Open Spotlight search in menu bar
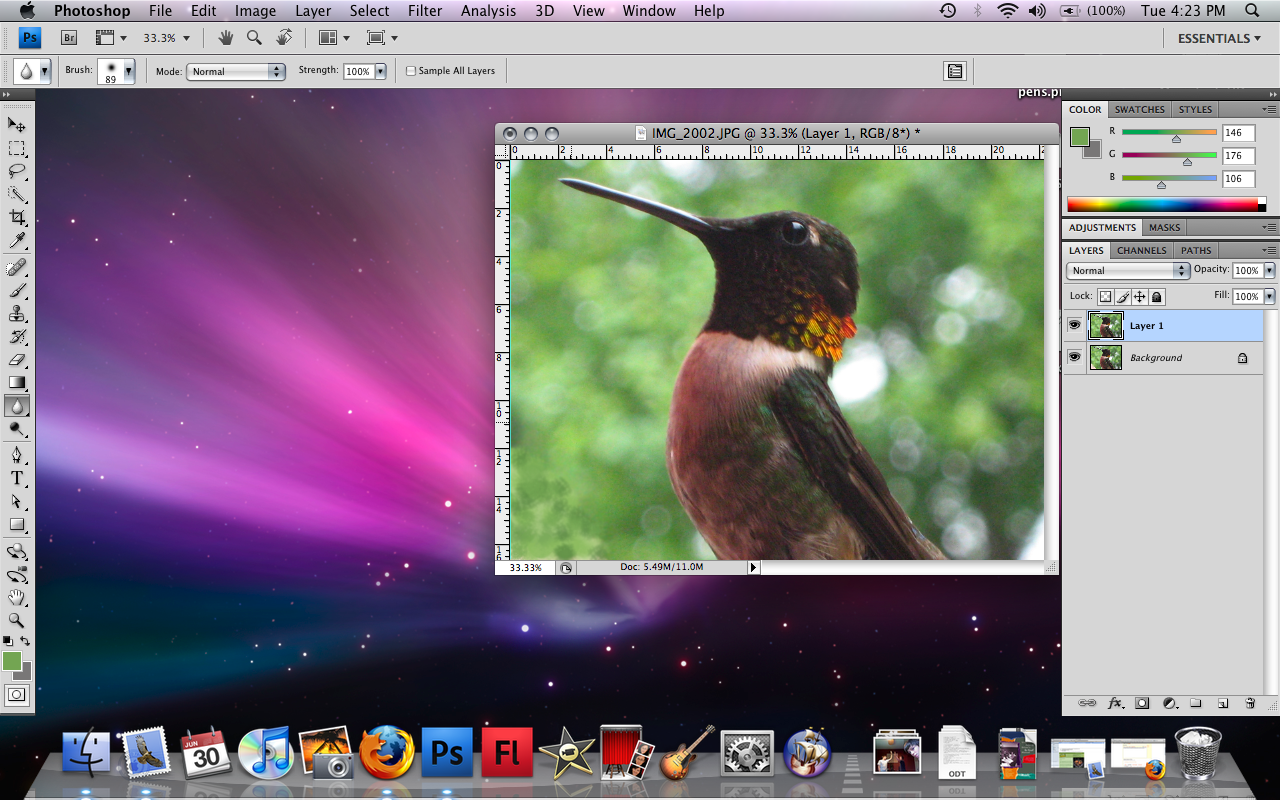Screen dimensions: 1280x800 [1251, 11]
